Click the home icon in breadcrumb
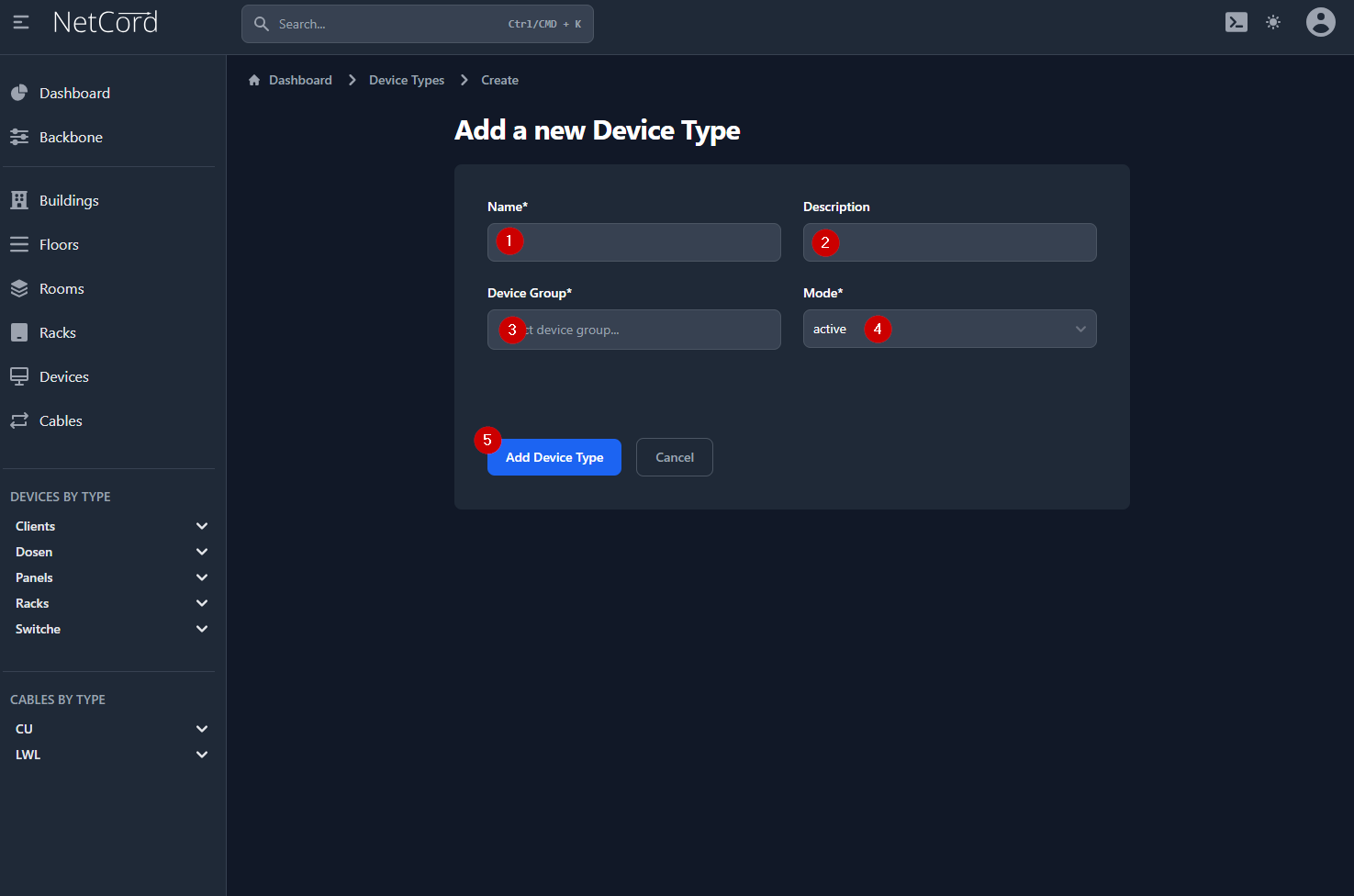Image resolution: width=1354 pixels, height=896 pixels. click(x=254, y=81)
